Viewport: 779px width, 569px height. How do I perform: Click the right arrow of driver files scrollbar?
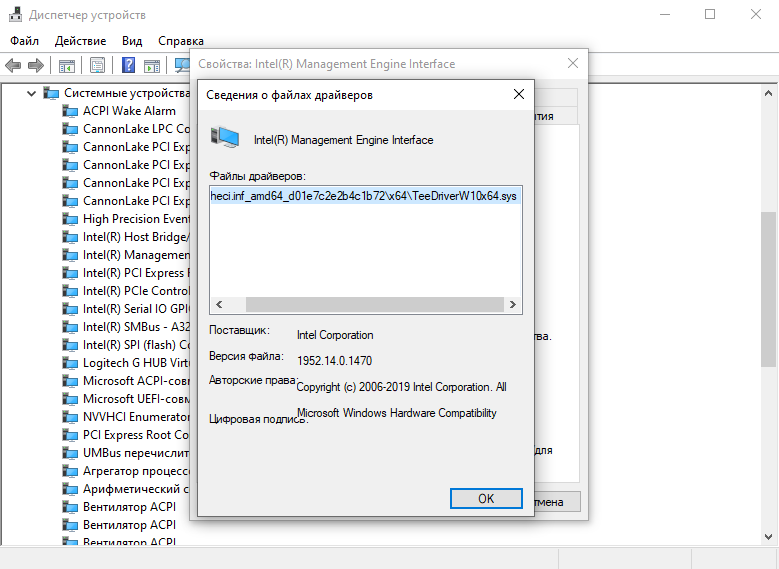[x=513, y=305]
